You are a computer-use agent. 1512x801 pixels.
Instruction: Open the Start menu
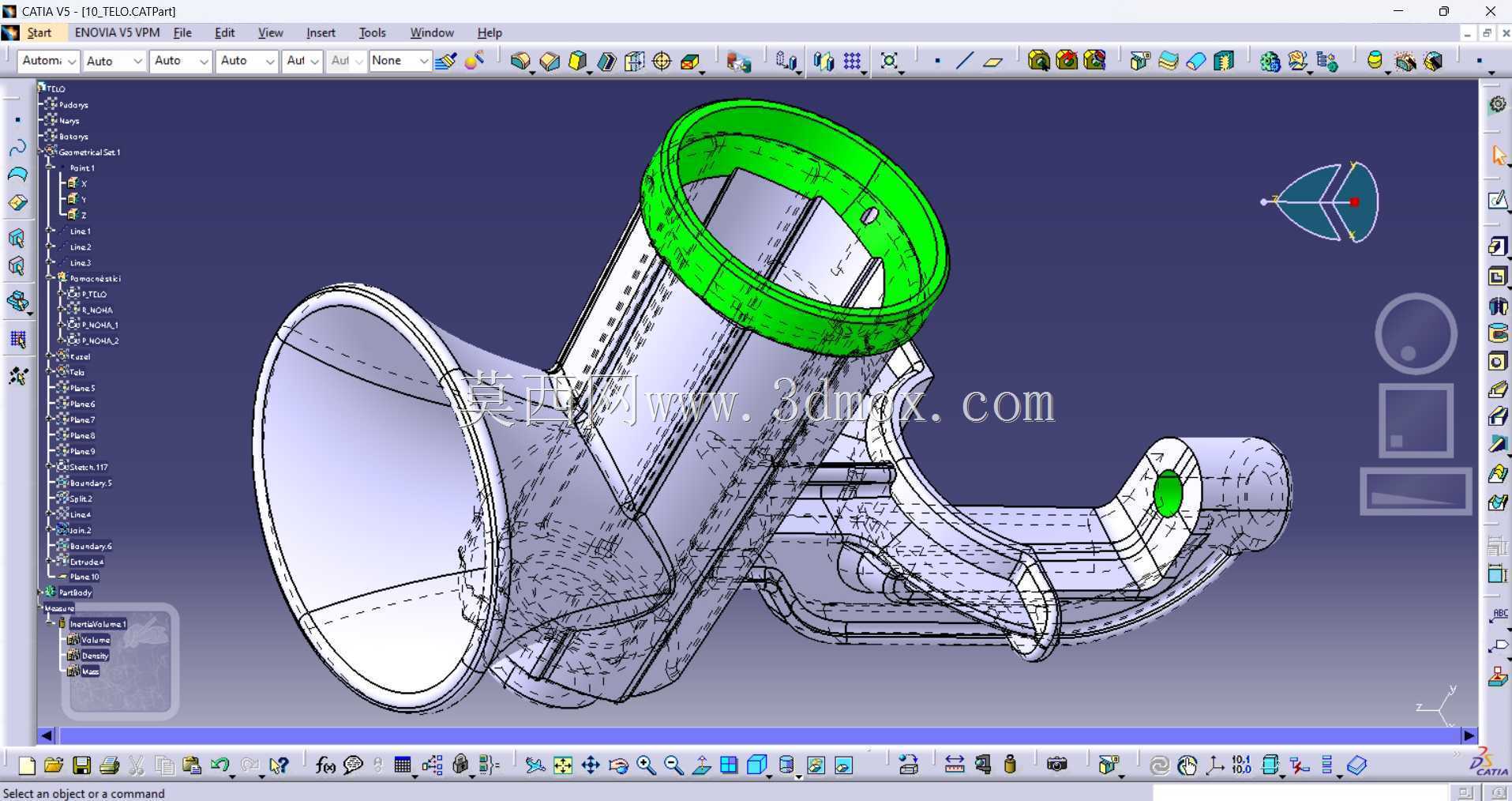[x=39, y=32]
